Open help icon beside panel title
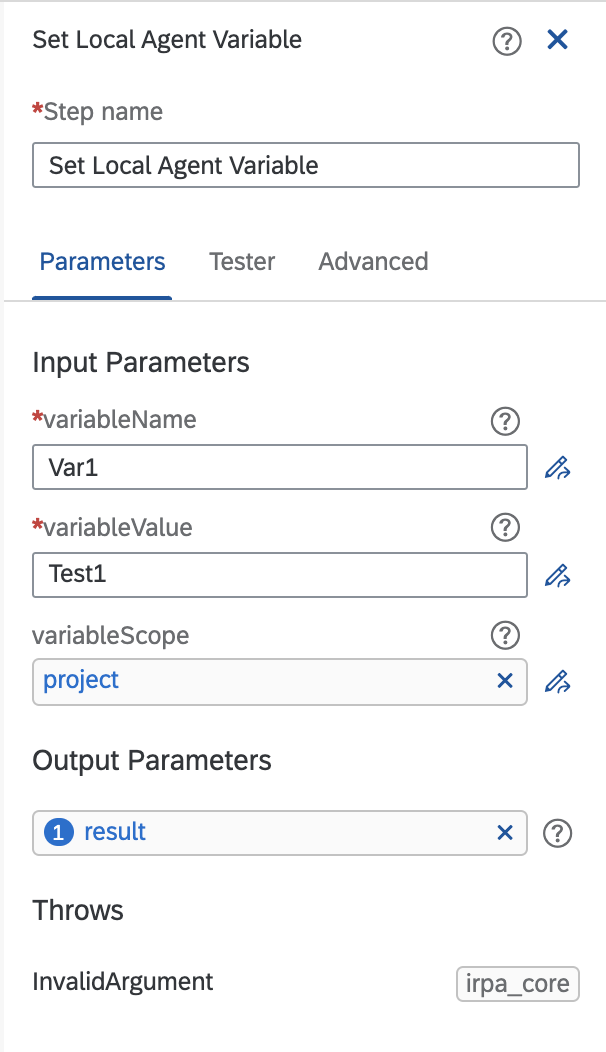Image resolution: width=606 pixels, height=1052 pixels. (507, 41)
